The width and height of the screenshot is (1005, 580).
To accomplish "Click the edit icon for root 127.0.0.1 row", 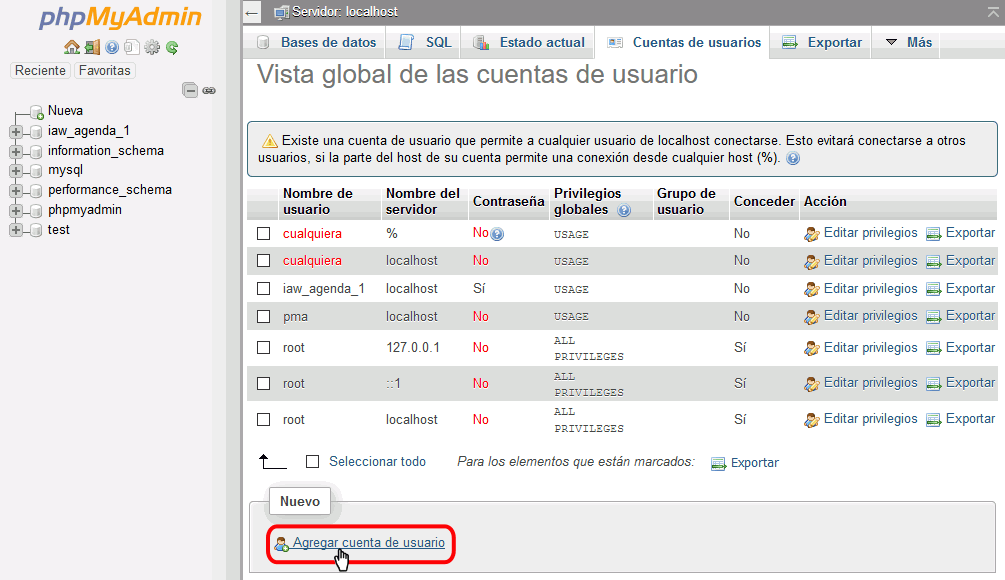I will click(812, 349).
